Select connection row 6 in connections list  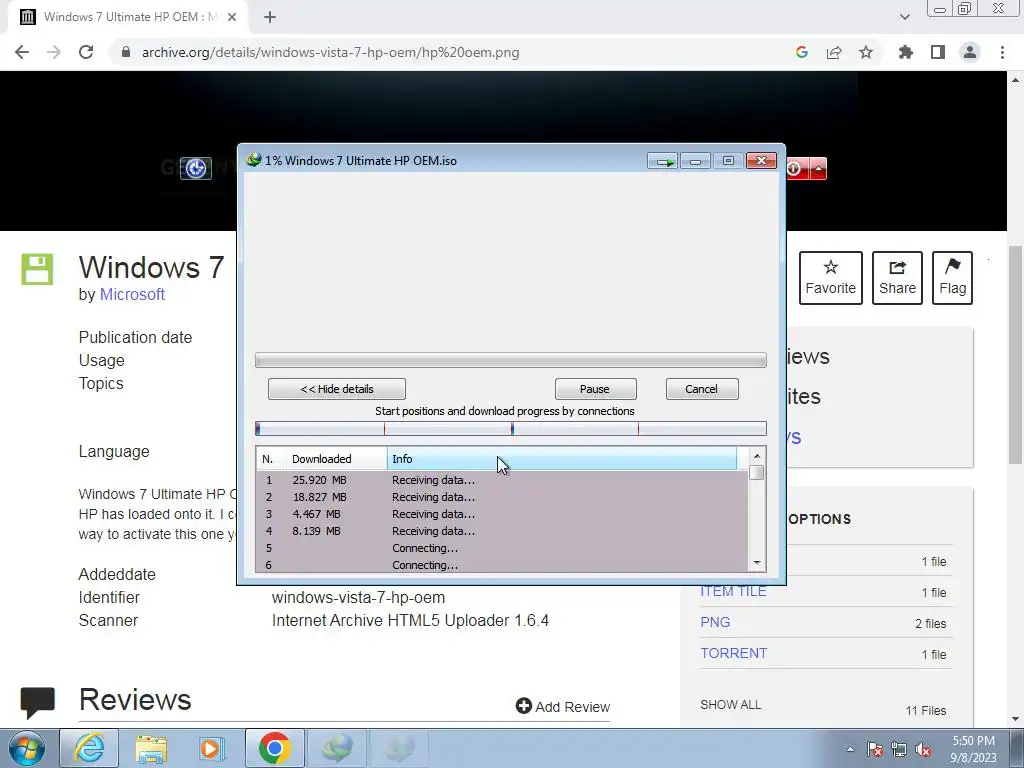point(502,565)
